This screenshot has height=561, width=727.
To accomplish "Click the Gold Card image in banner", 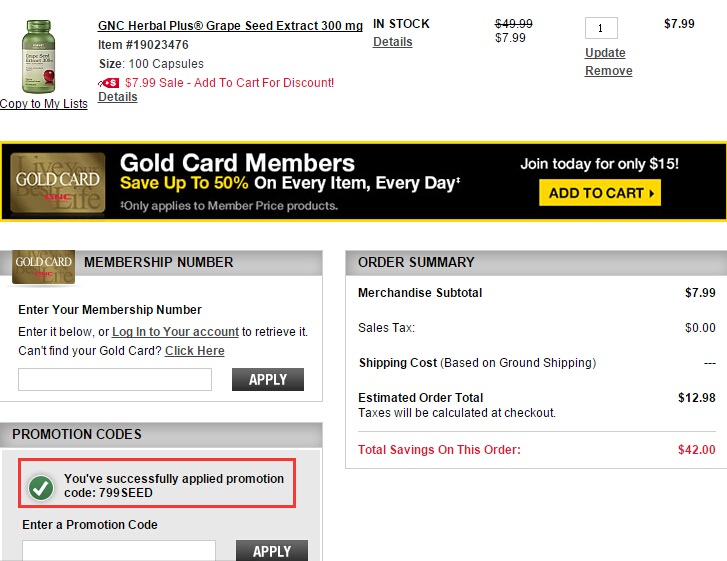I will (x=57, y=182).
